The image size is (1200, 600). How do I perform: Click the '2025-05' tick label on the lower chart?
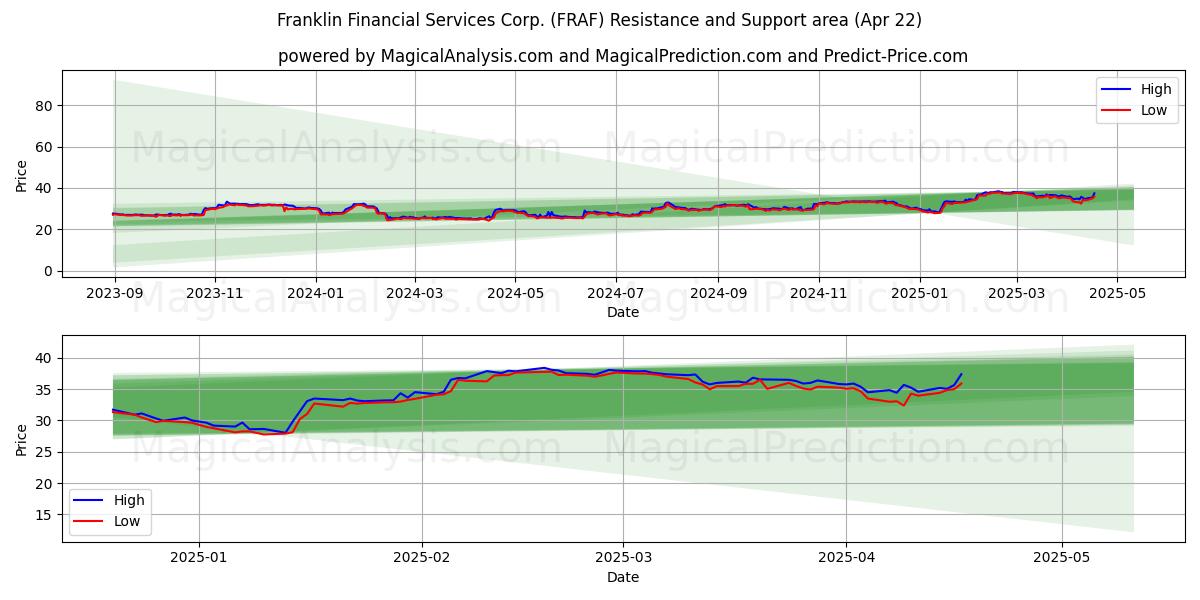pyautogui.click(x=1062, y=560)
